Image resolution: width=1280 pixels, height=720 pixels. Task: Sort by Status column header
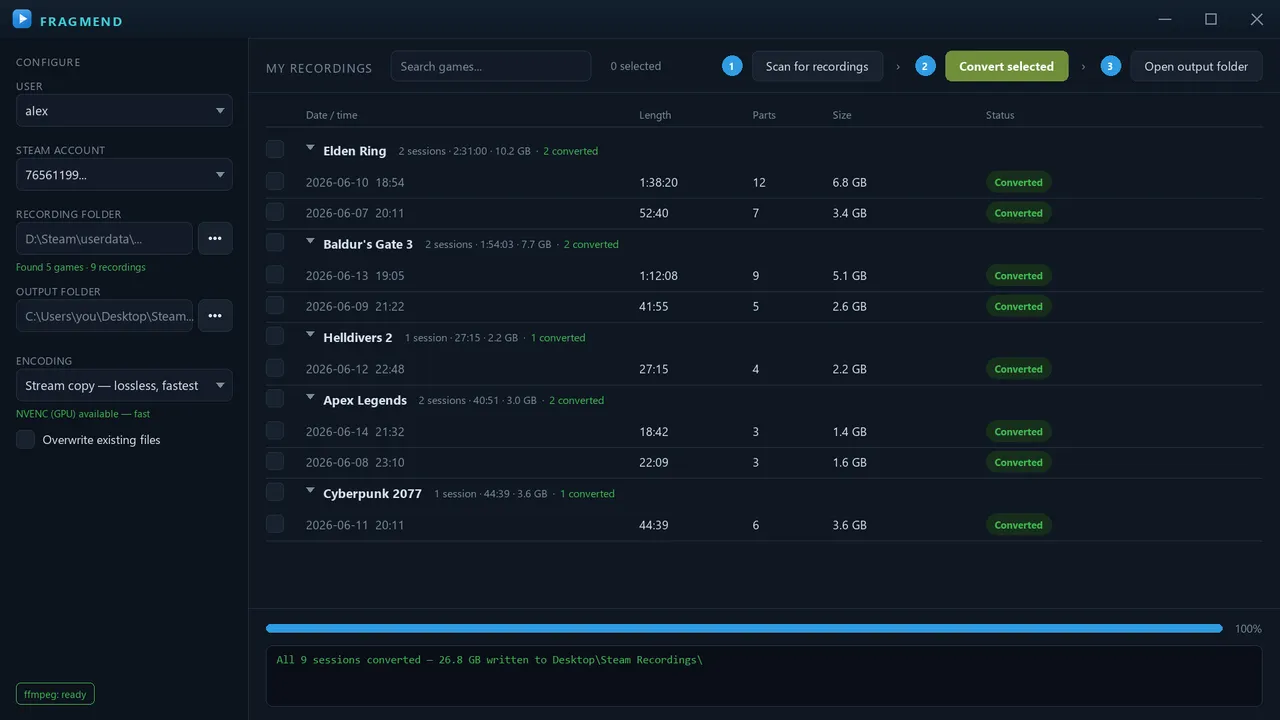click(1000, 115)
